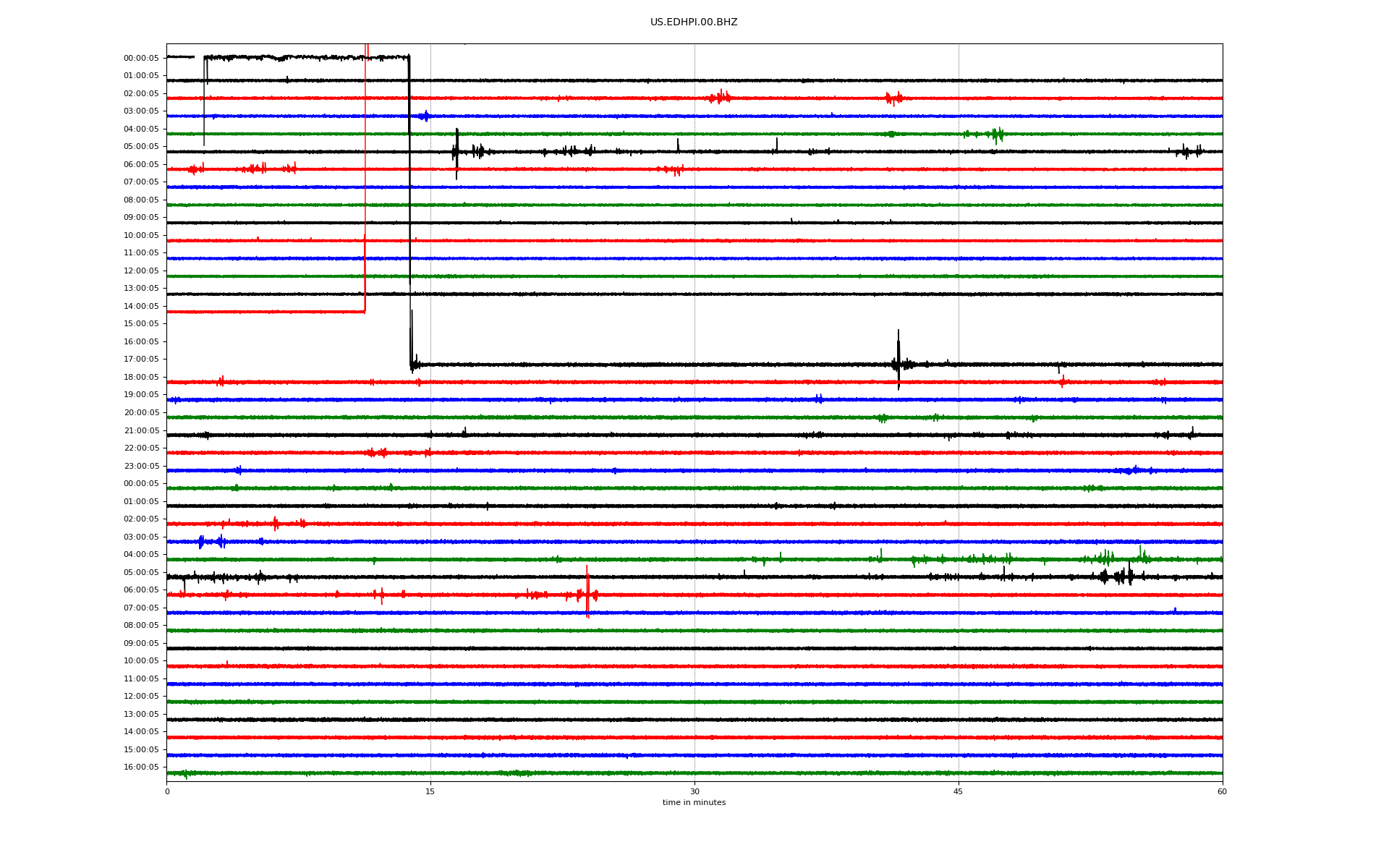The height and width of the screenshot is (868, 1389).
Task: Select the 60 tick on the minutes axis
Action: pyautogui.click(x=1222, y=791)
